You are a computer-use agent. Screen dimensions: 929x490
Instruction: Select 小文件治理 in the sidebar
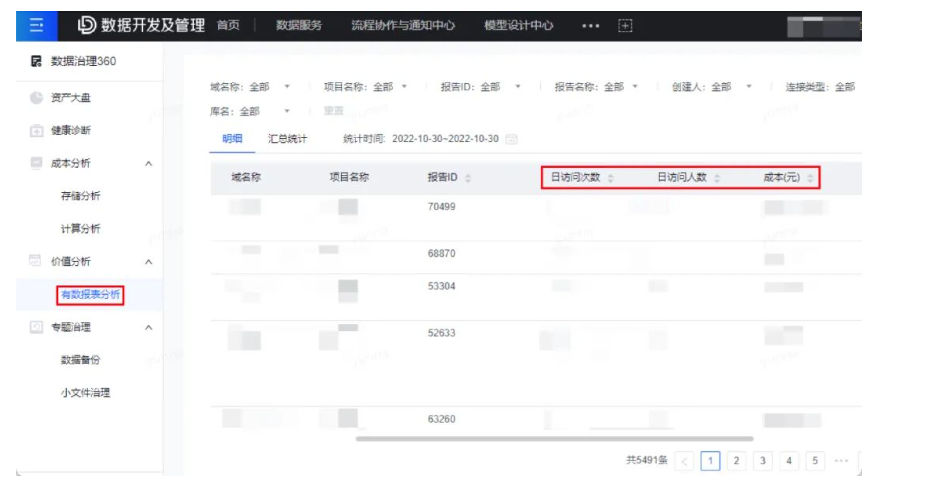pyautogui.click(x=85, y=392)
